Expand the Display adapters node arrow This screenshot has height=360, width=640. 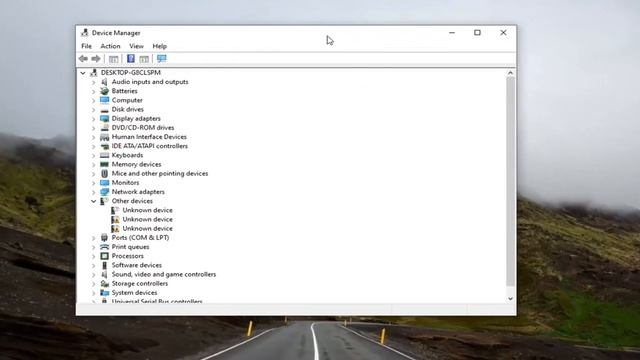coord(93,119)
